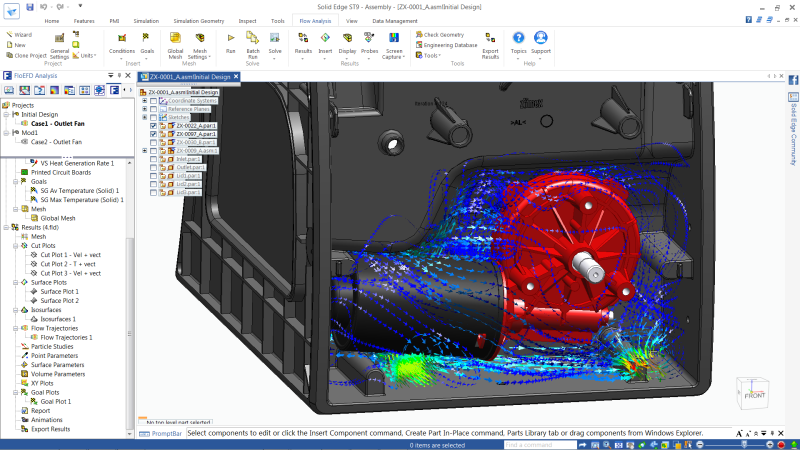Select Case1 - Outlet Fan project
800x450 pixels.
57,123
